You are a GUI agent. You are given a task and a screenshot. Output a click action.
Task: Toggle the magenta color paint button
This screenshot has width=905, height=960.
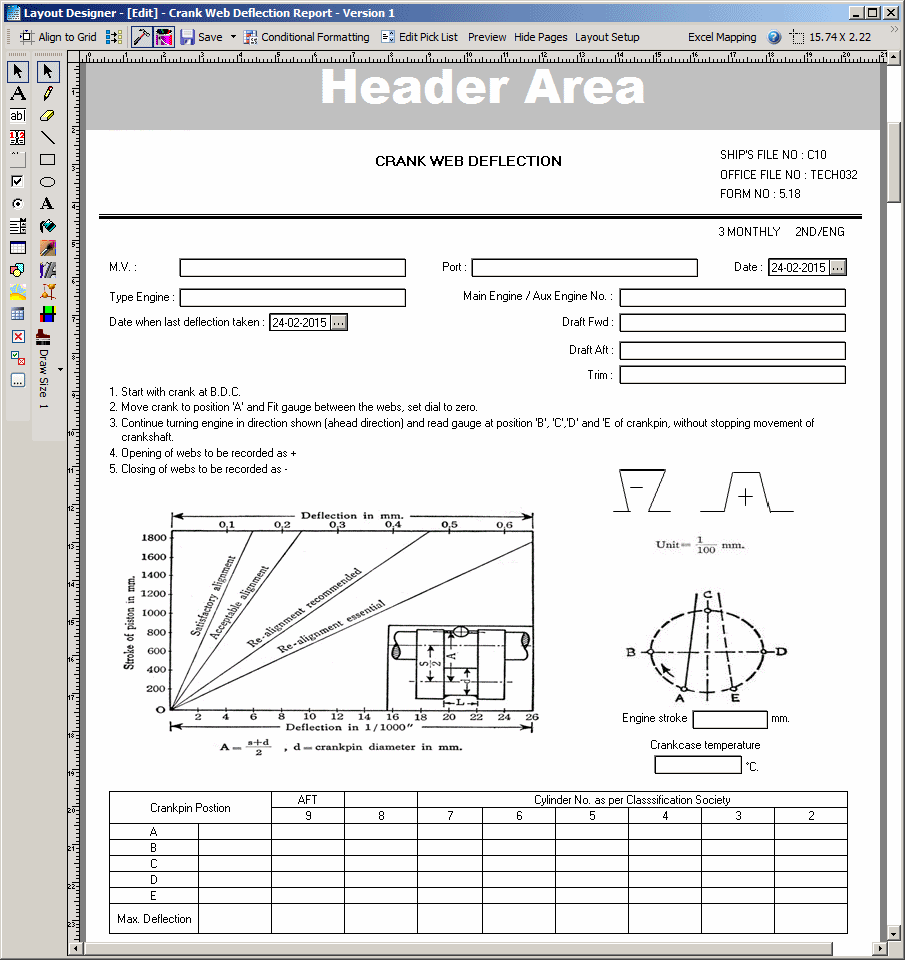[164, 37]
